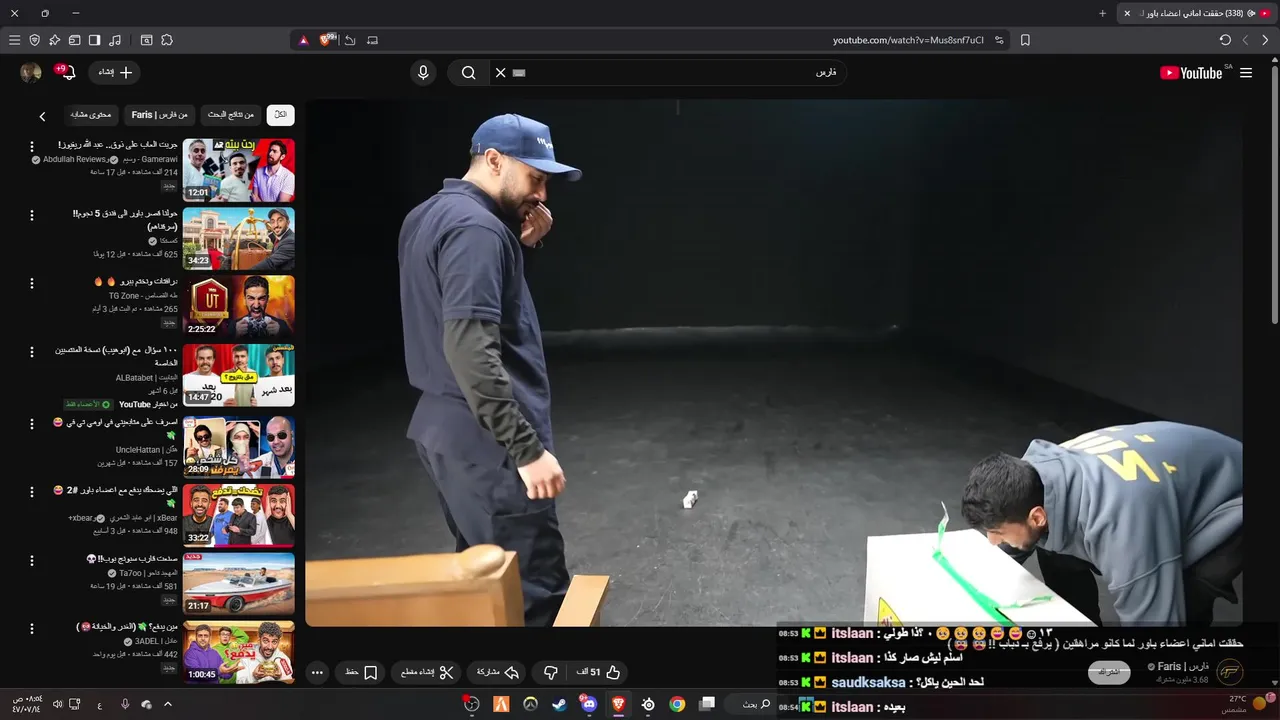The height and width of the screenshot is (720, 1280).
Task: Open Google Chrome from the taskbar
Action: click(x=677, y=704)
